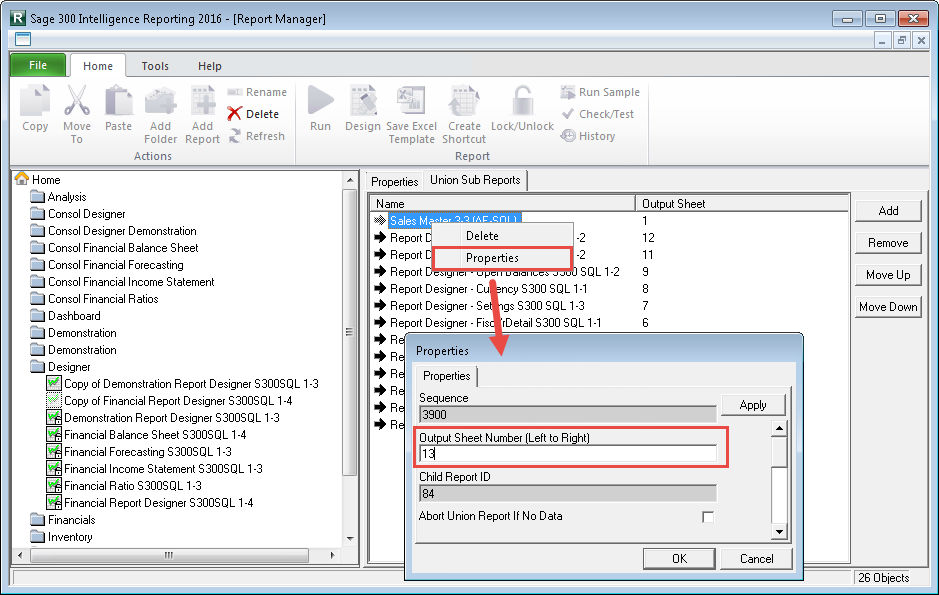The image size is (939, 595).
Task: Click the tree scrollbar down arrow
Action: (x=350, y=538)
